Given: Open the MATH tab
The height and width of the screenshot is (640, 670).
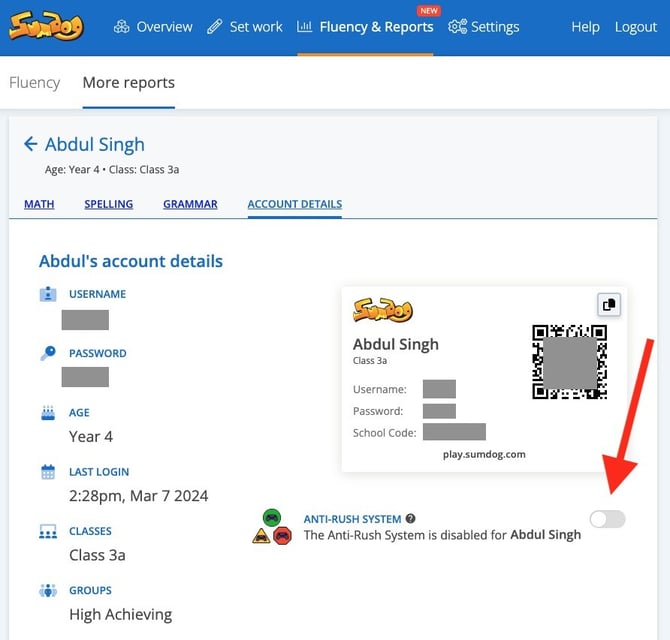Looking at the screenshot, I should click(x=39, y=204).
